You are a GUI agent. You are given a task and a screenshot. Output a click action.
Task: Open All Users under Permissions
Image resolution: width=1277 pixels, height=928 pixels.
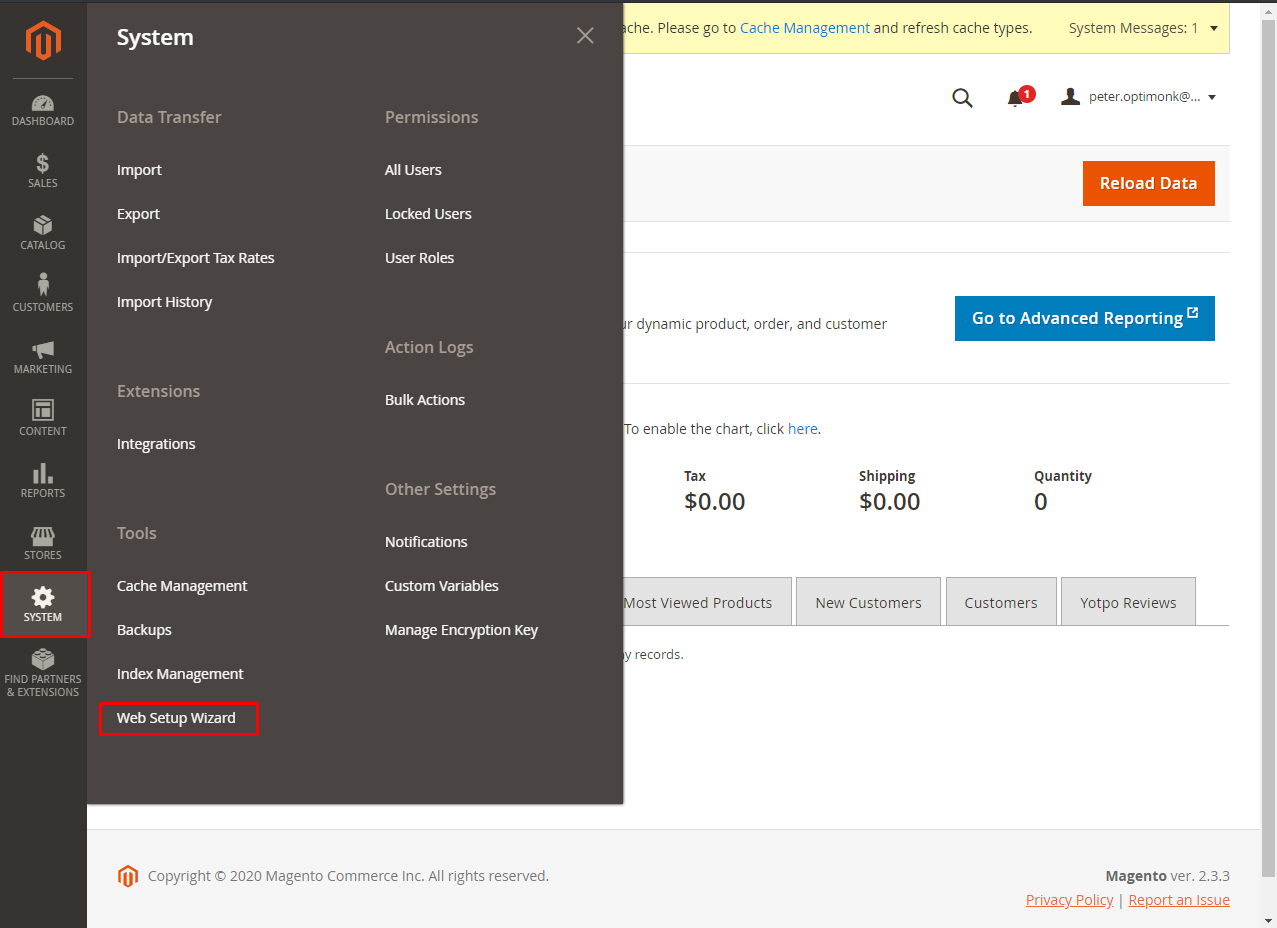(x=413, y=170)
